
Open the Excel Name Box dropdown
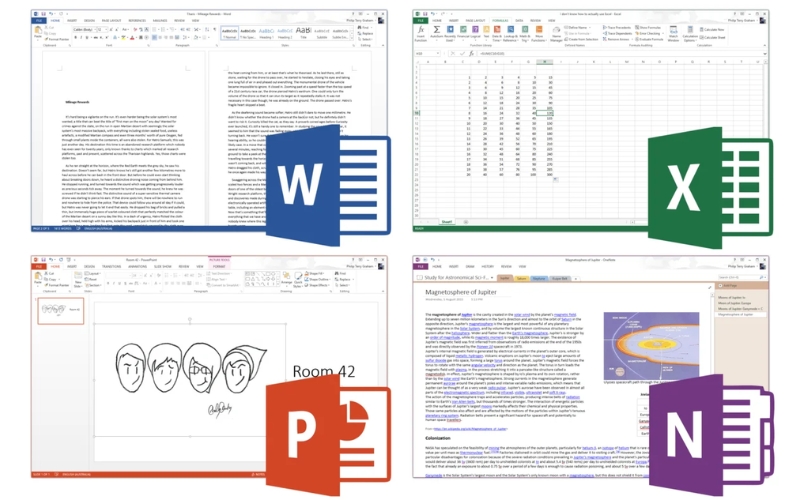pos(438,54)
